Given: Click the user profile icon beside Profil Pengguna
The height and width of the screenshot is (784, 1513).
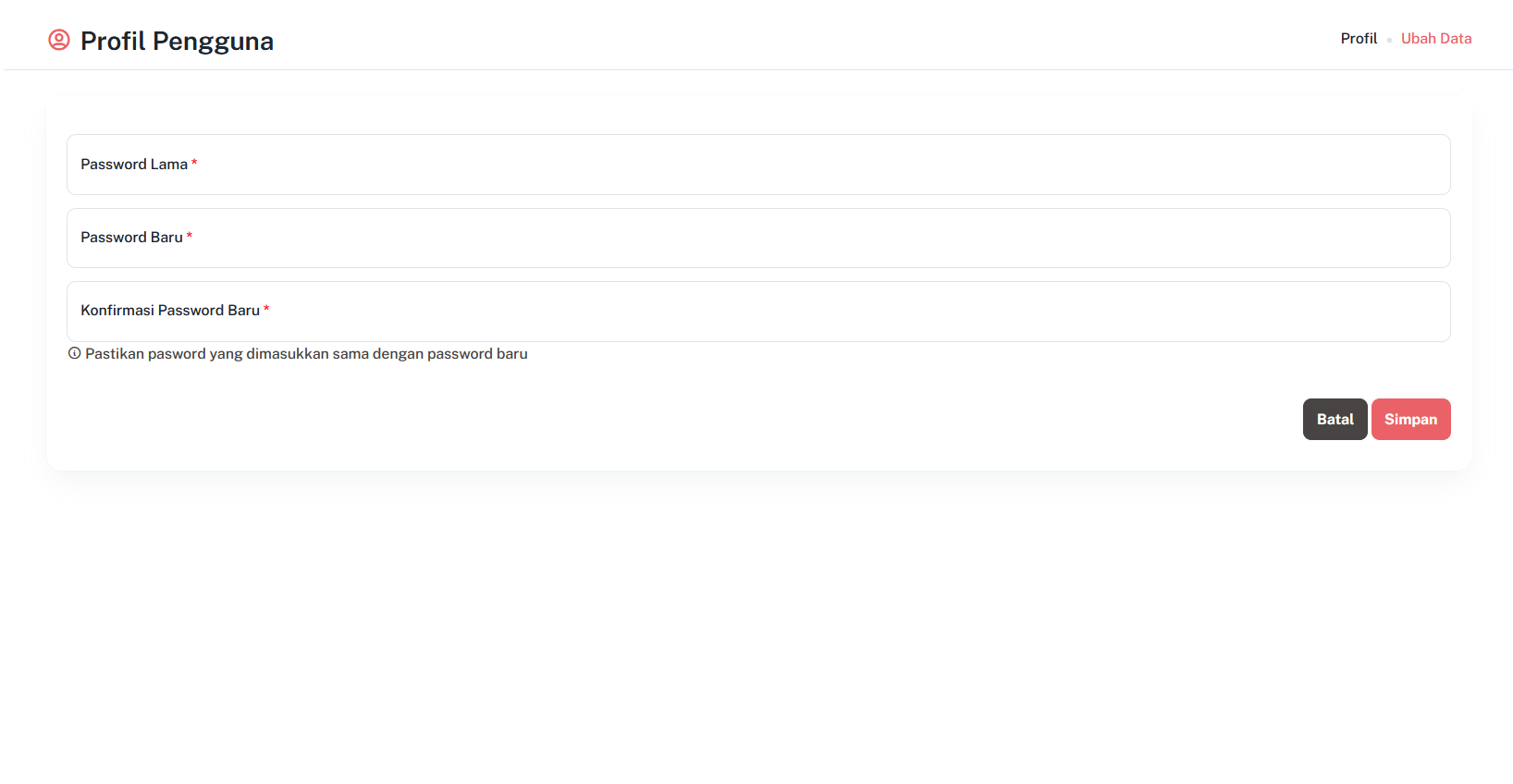Looking at the screenshot, I should coord(59,40).
